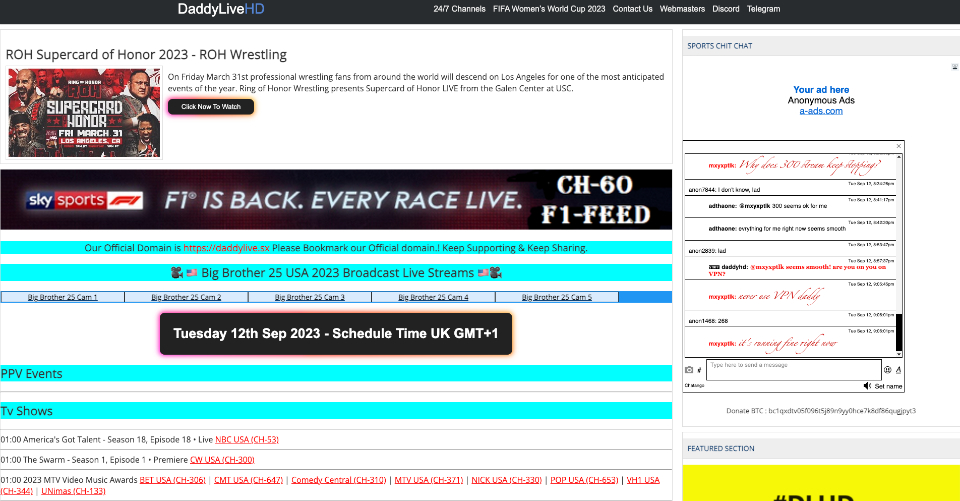Click the 01:00 The Swarm row text
Image resolution: width=960 pixels, height=501 pixels.
(x=94, y=460)
